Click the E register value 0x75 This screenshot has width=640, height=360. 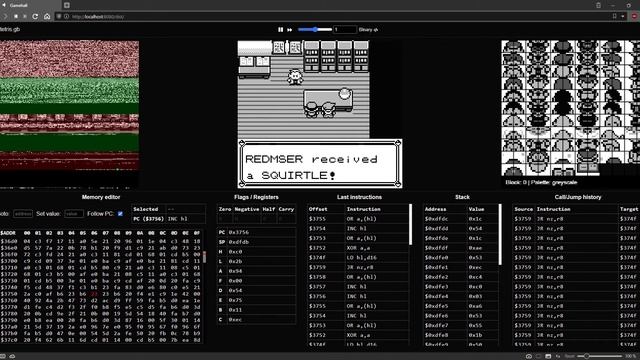pyautogui.click(x=235, y=300)
